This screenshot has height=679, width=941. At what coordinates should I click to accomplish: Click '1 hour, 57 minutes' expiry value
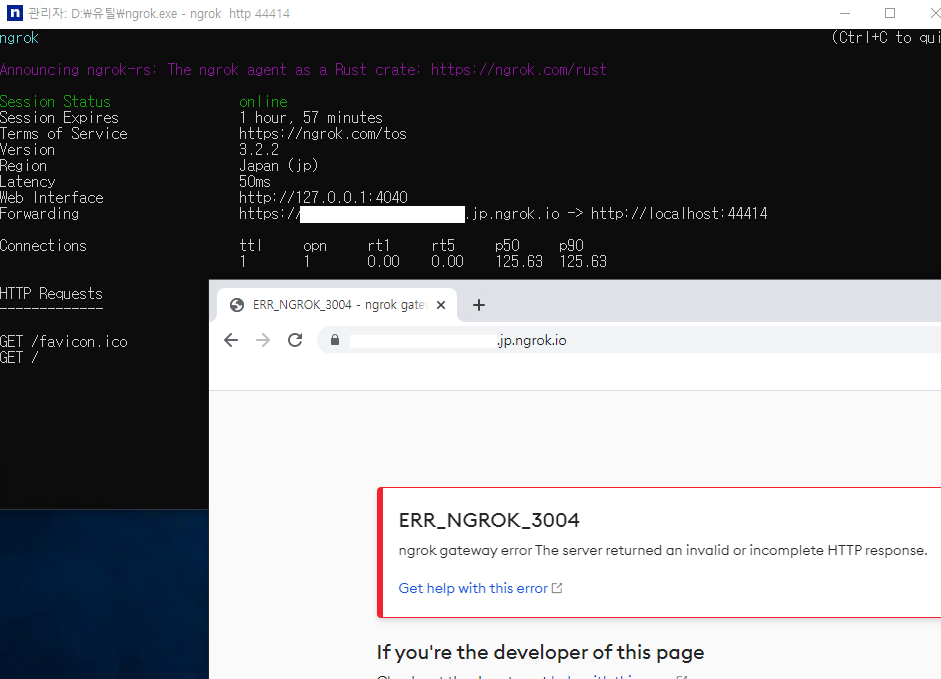click(311, 118)
